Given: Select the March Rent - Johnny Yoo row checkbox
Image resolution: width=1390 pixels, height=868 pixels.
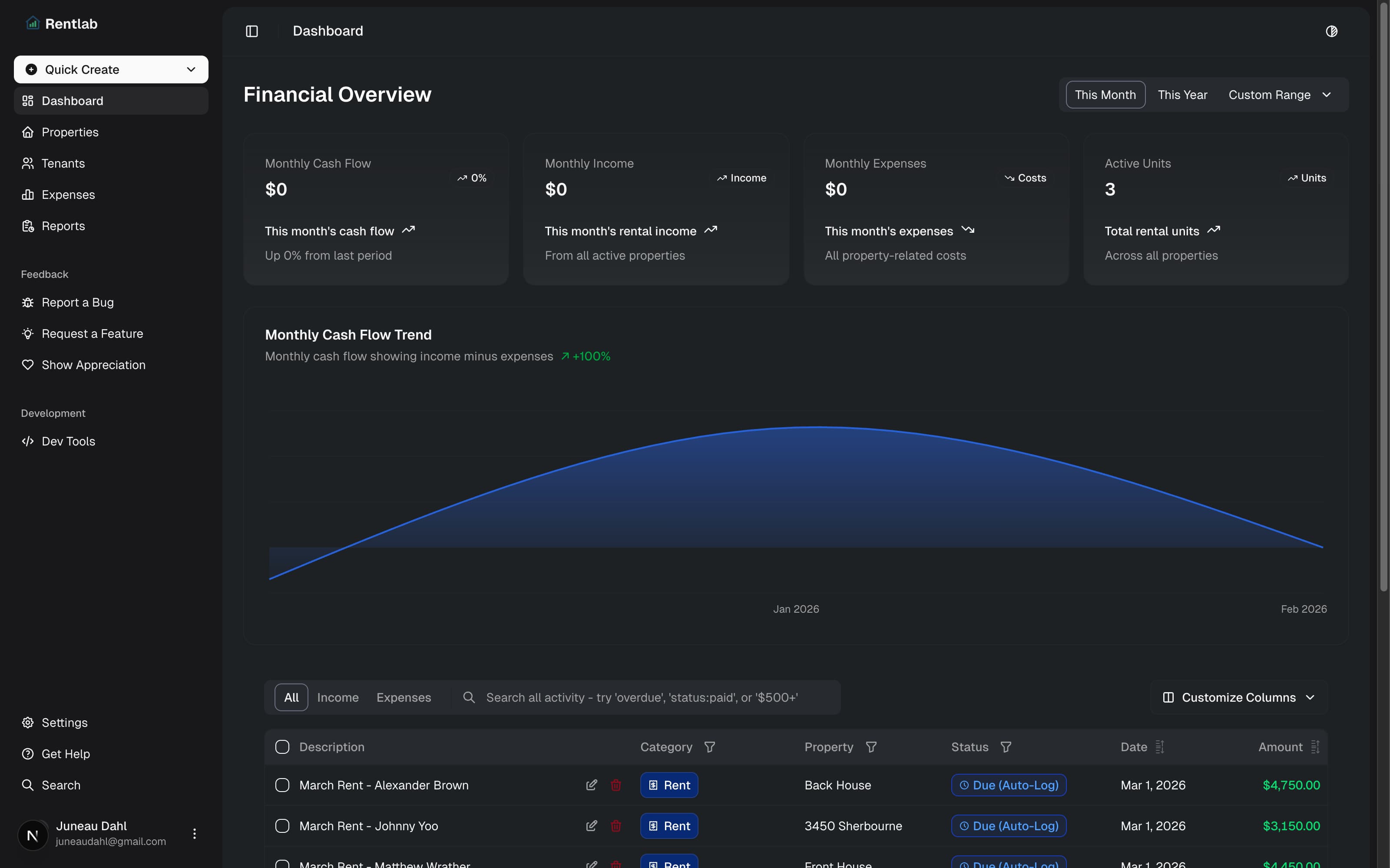Looking at the screenshot, I should point(282,825).
